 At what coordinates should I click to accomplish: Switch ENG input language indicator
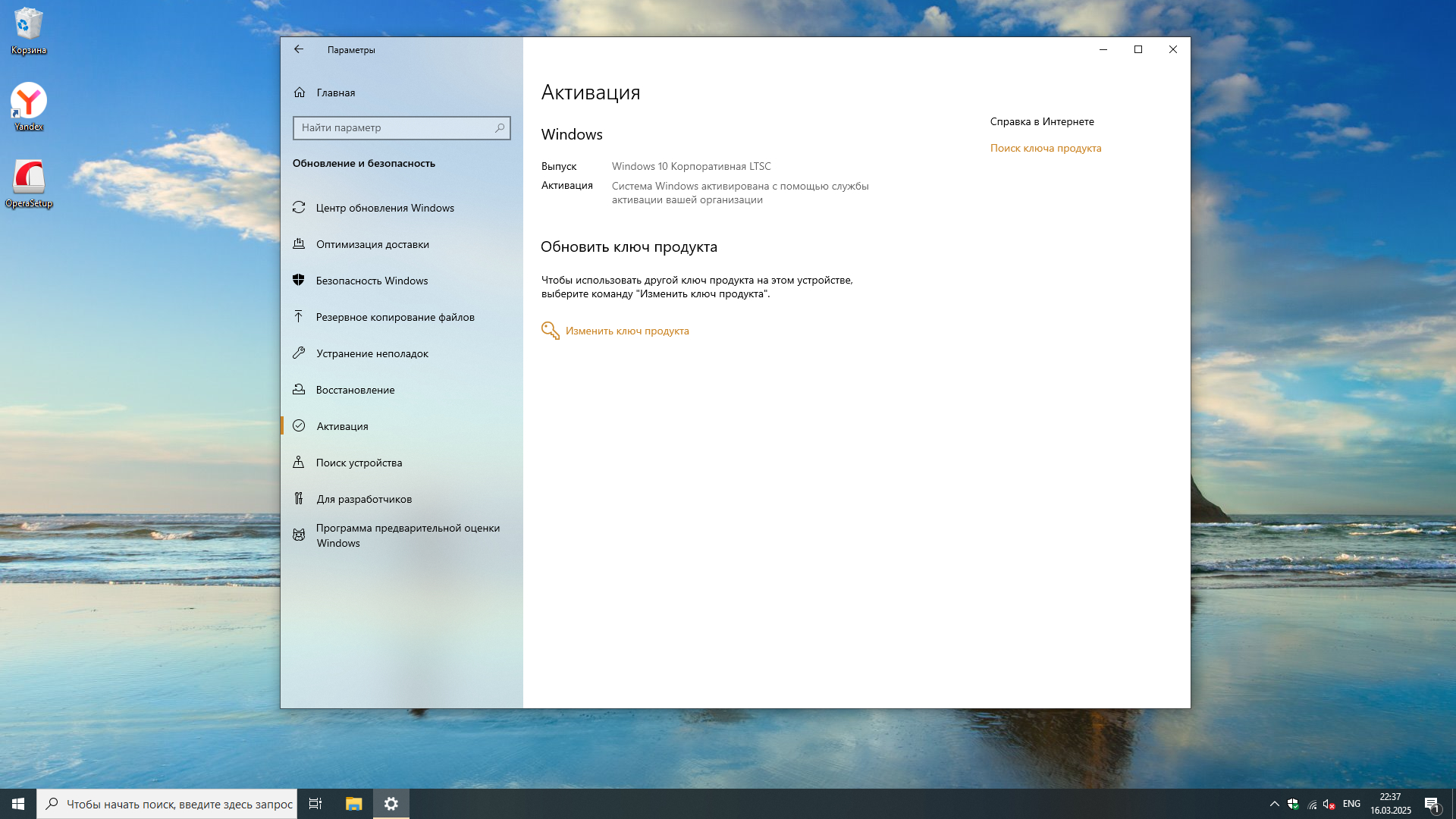1351,804
